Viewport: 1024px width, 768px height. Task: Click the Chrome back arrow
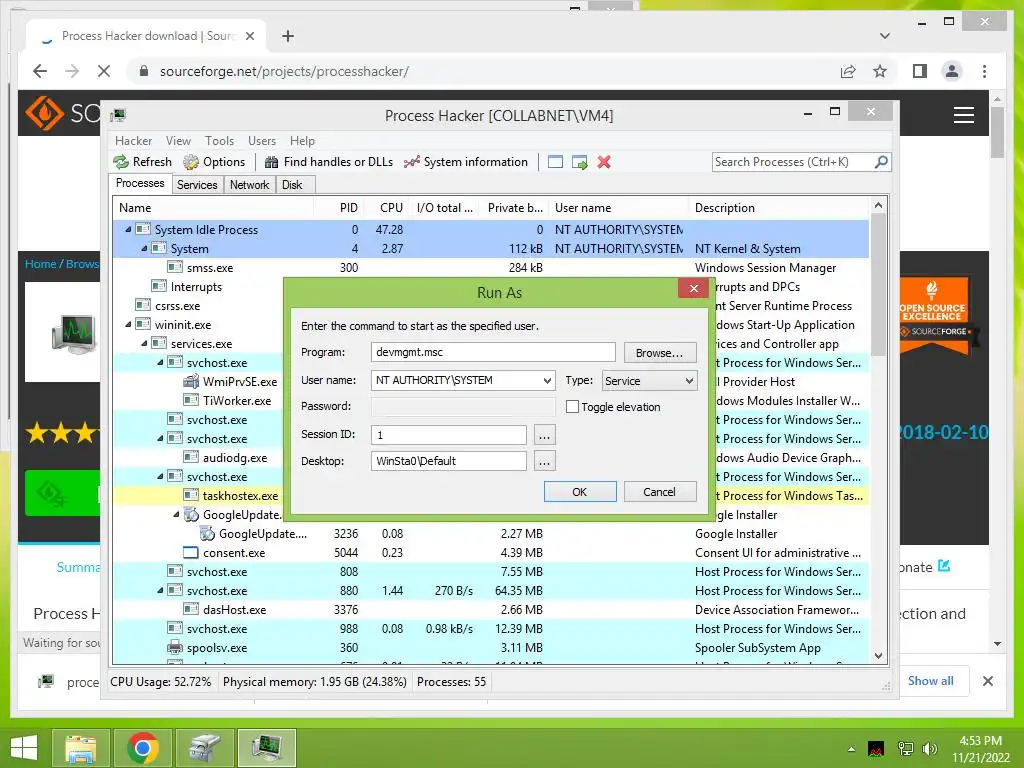(x=40, y=71)
